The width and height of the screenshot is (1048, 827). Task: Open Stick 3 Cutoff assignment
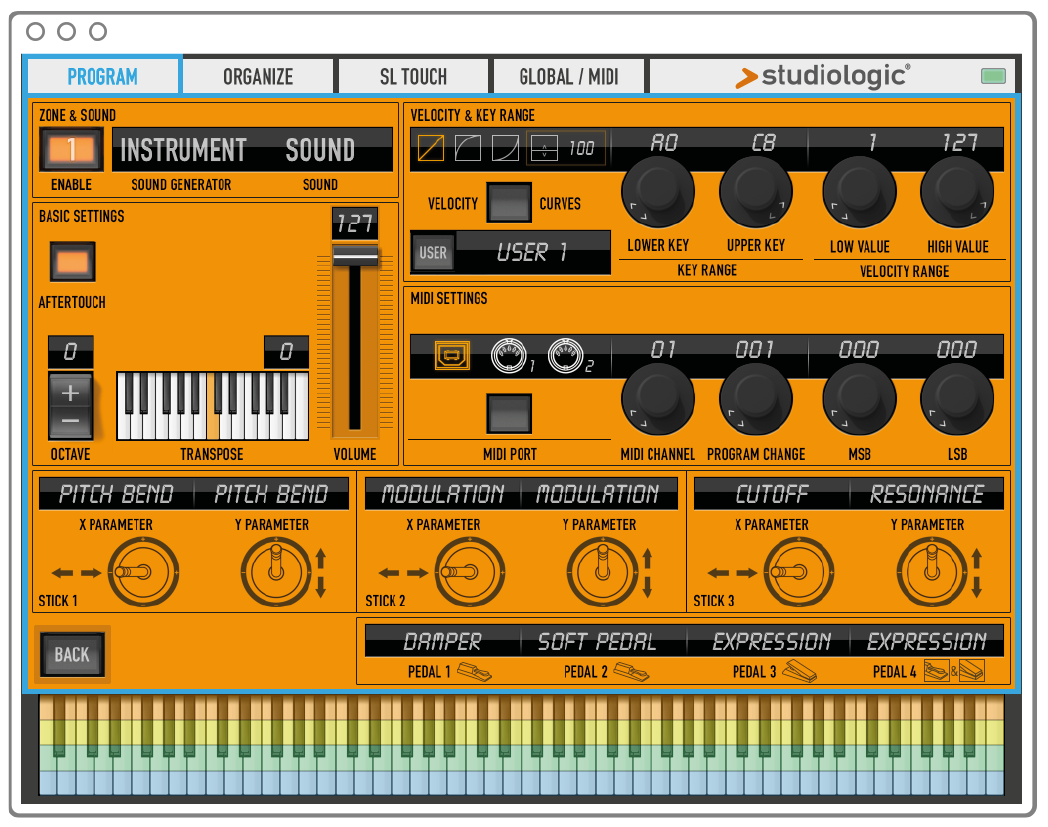[x=772, y=493]
